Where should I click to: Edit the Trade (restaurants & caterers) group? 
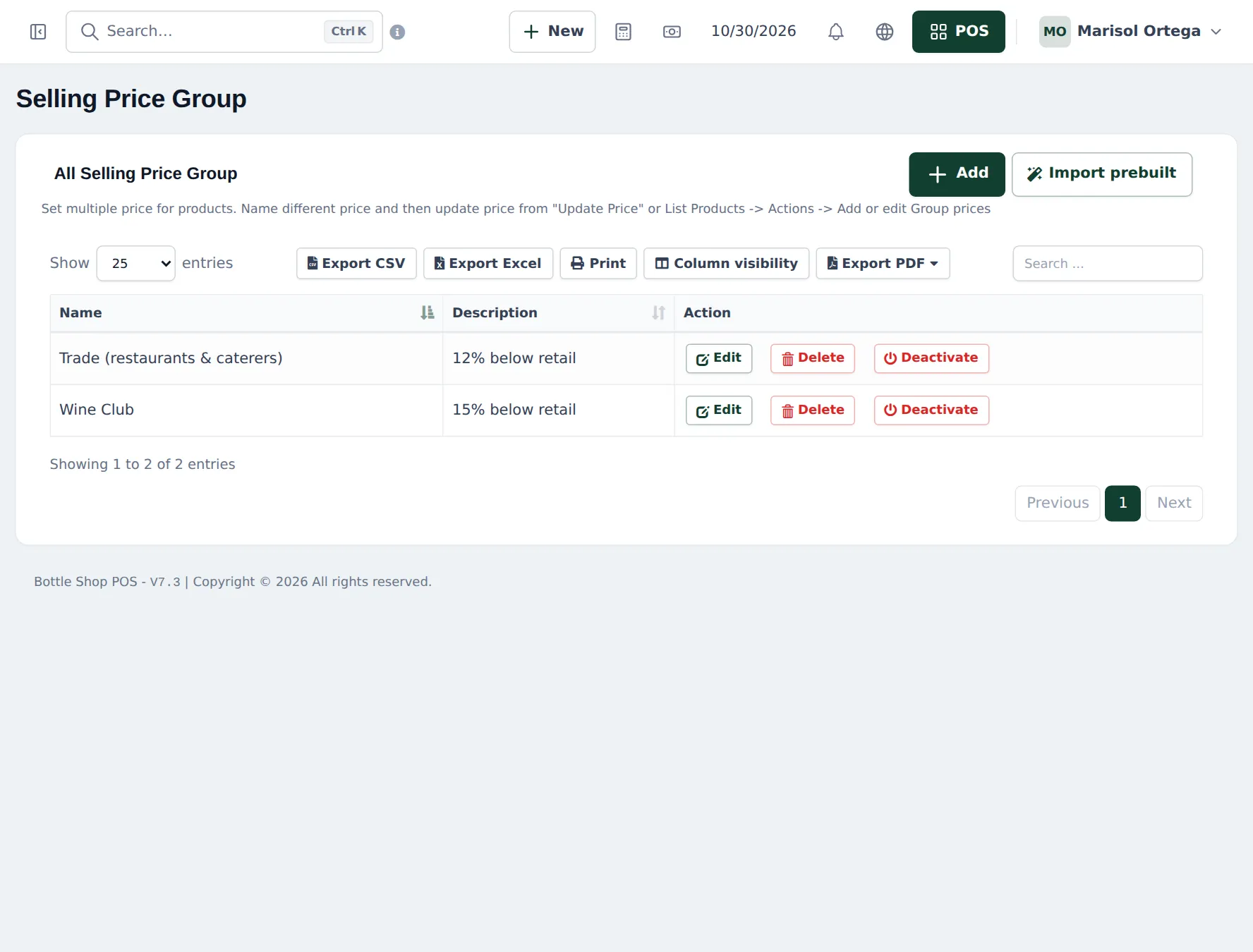[719, 358]
